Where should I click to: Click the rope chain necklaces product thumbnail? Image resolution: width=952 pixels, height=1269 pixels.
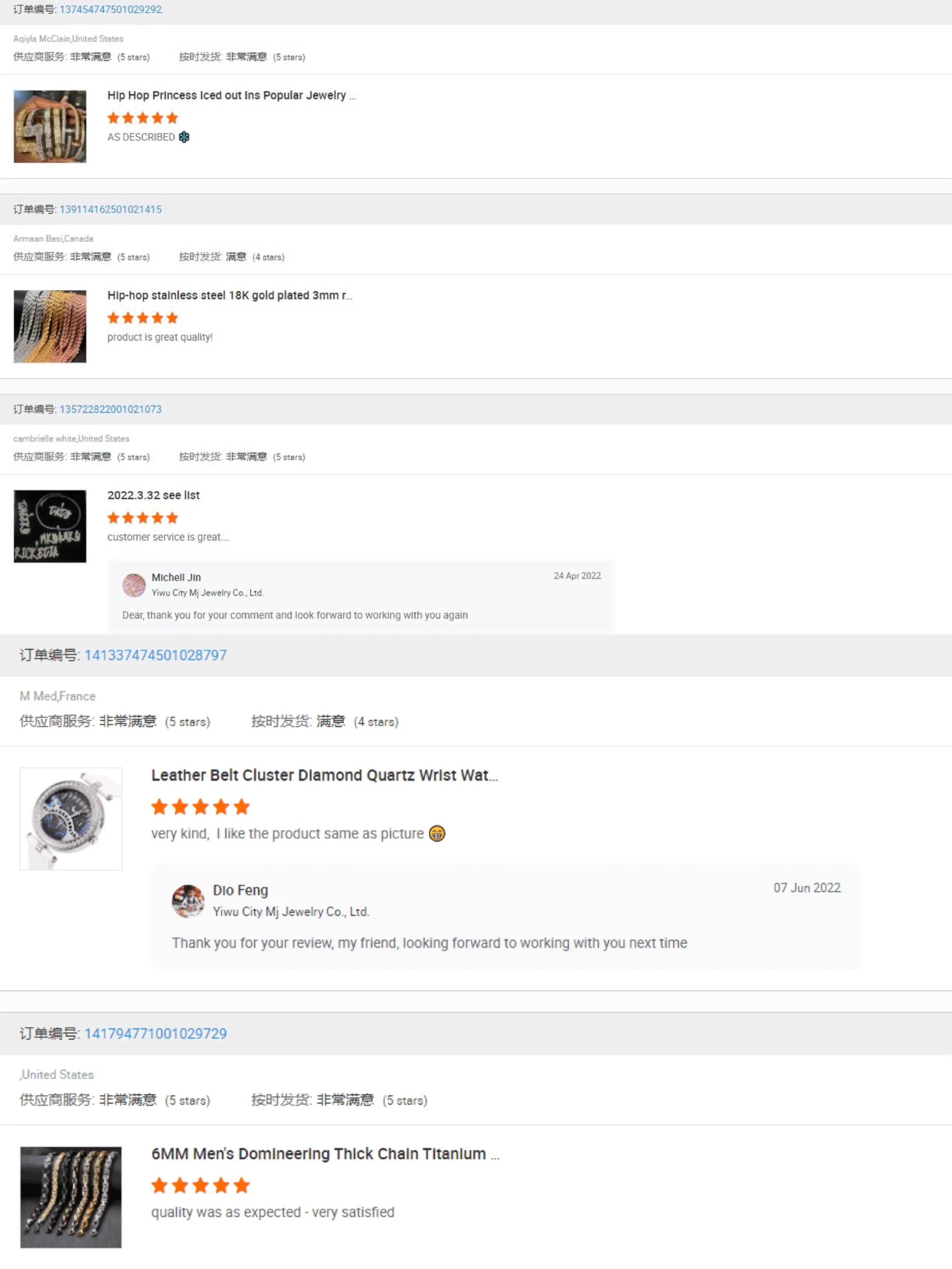[50, 327]
